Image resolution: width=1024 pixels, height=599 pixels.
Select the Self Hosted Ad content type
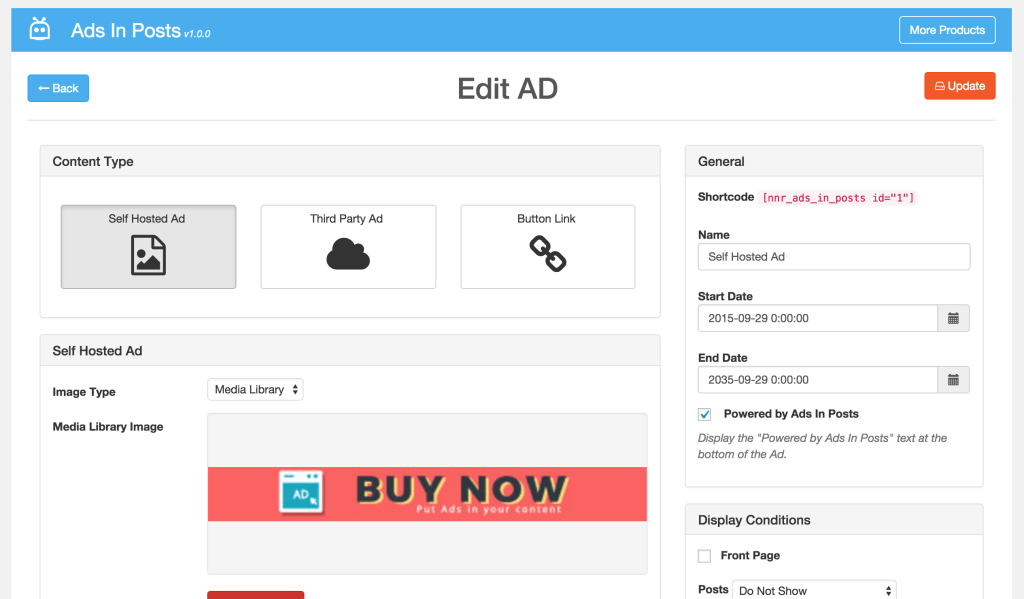(148, 246)
